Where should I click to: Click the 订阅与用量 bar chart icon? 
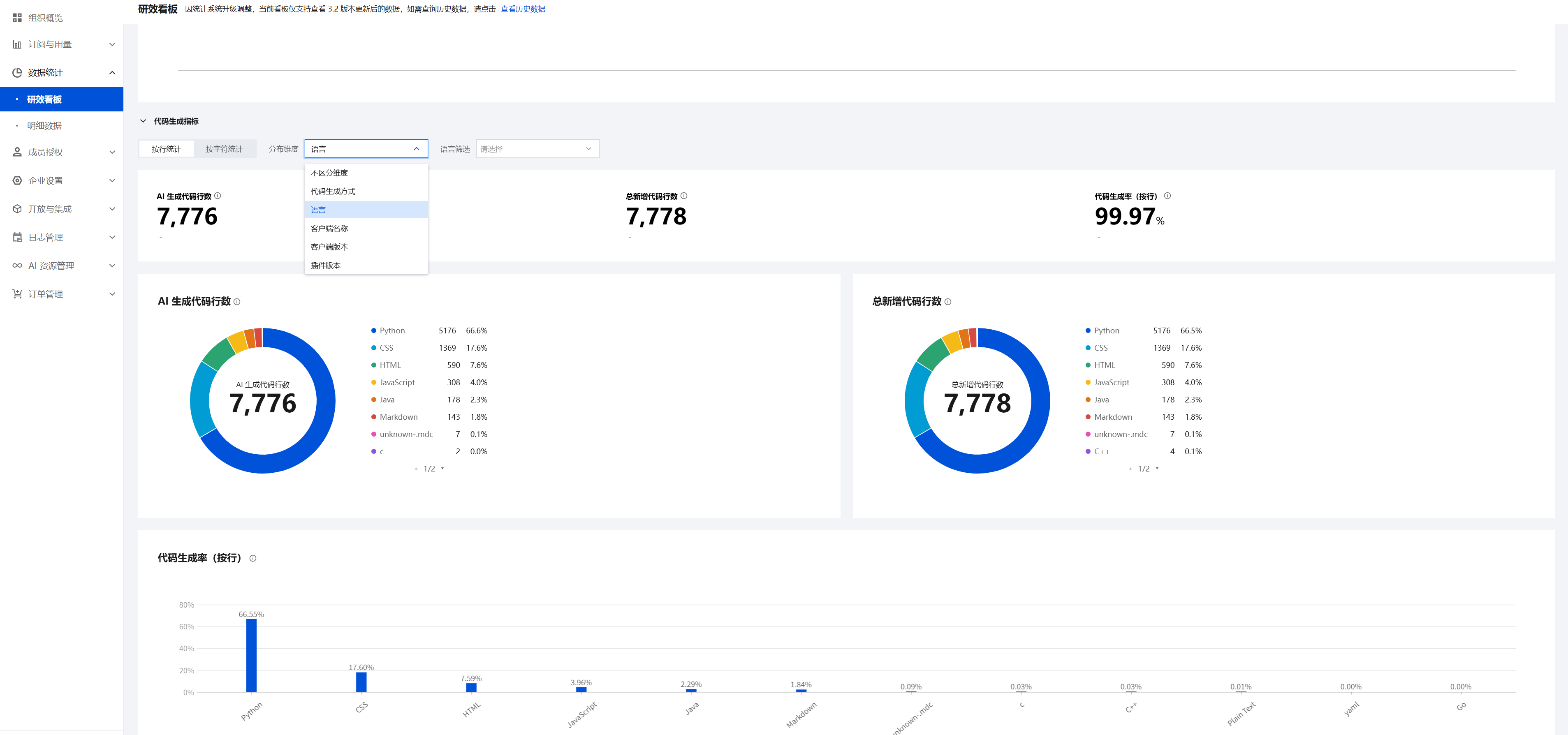click(x=17, y=44)
